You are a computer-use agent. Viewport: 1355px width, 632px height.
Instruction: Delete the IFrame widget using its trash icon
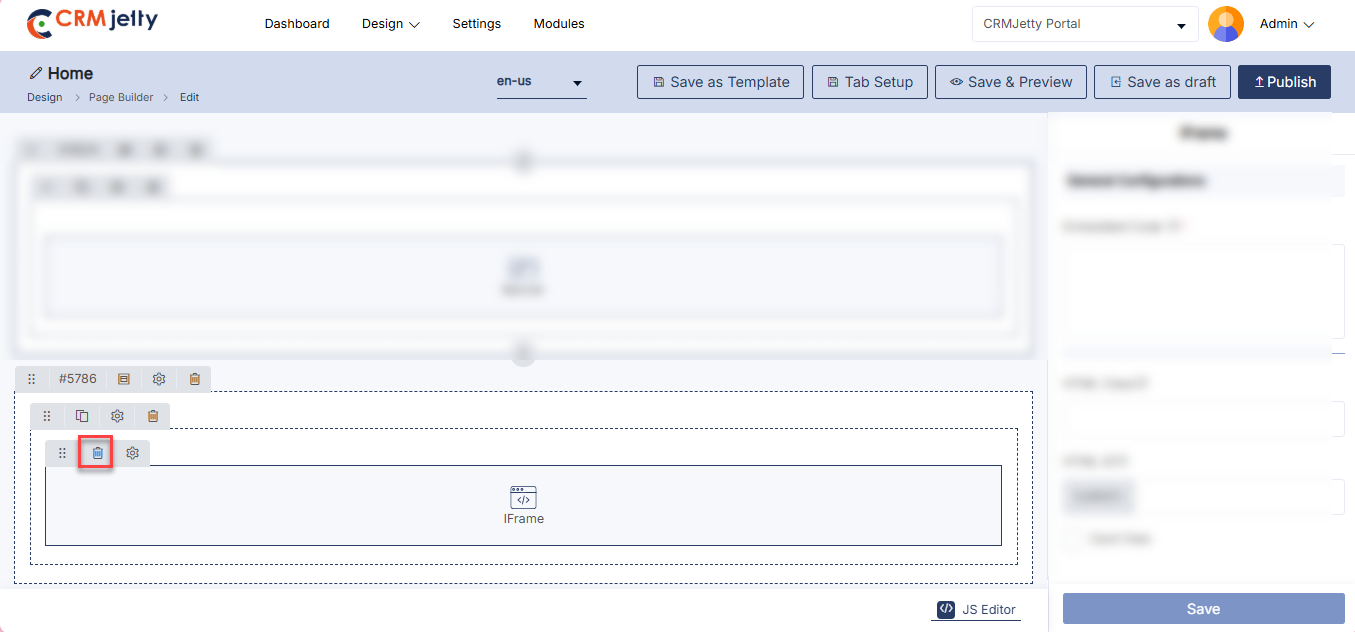click(97, 453)
